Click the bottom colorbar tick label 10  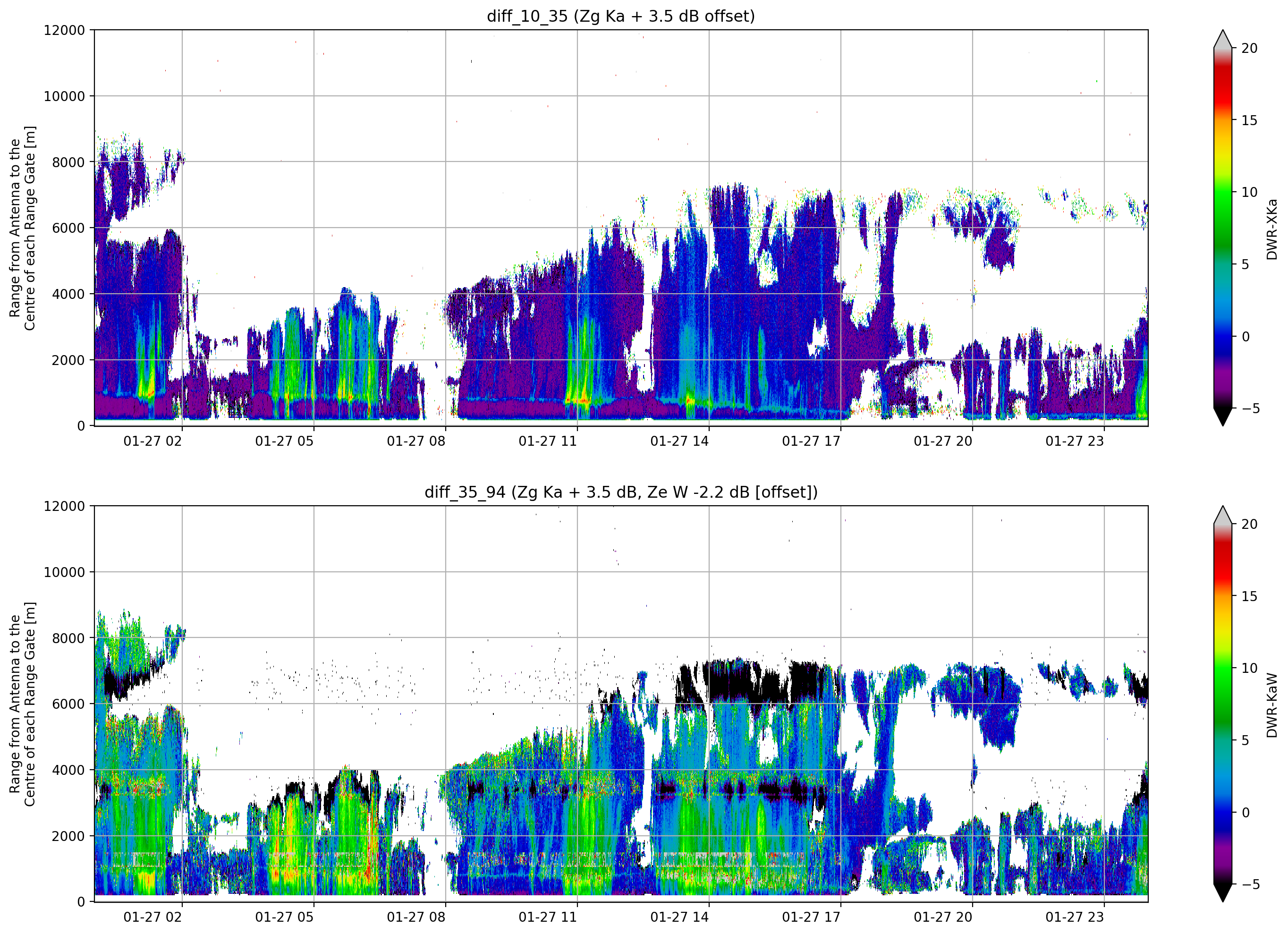(x=1249, y=668)
